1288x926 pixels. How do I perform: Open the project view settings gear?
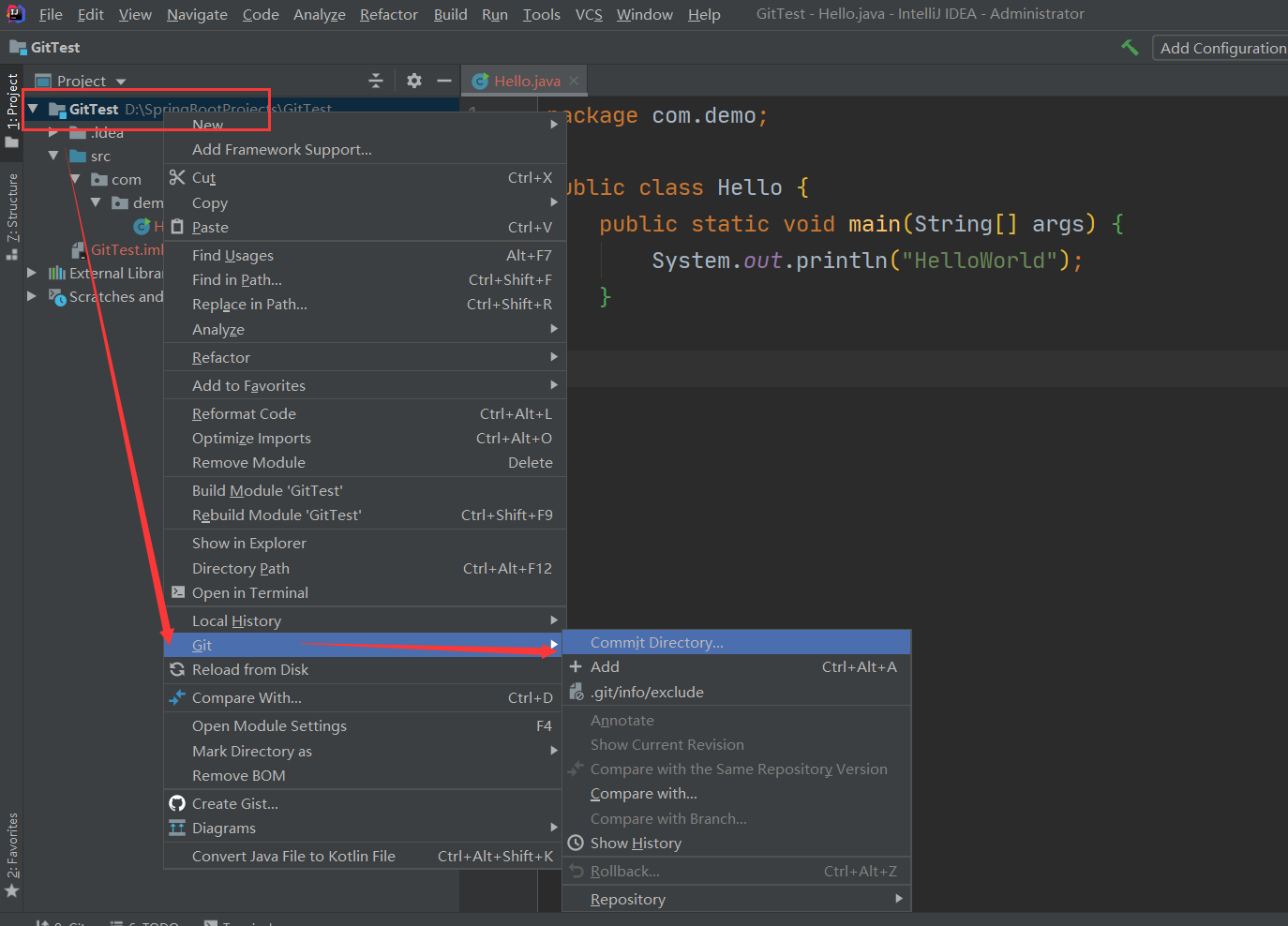pyautogui.click(x=414, y=81)
